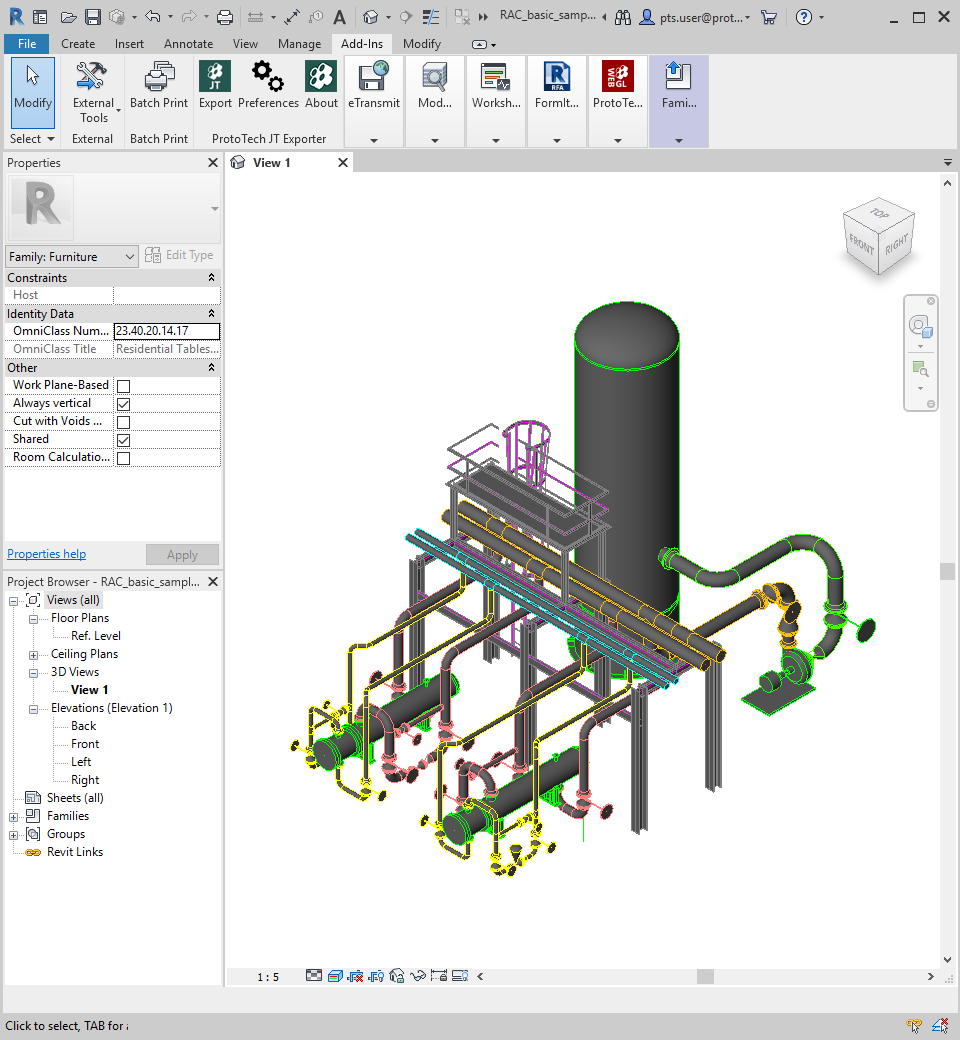Click the Edit Type button
This screenshot has height=1040, width=960.
point(180,256)
